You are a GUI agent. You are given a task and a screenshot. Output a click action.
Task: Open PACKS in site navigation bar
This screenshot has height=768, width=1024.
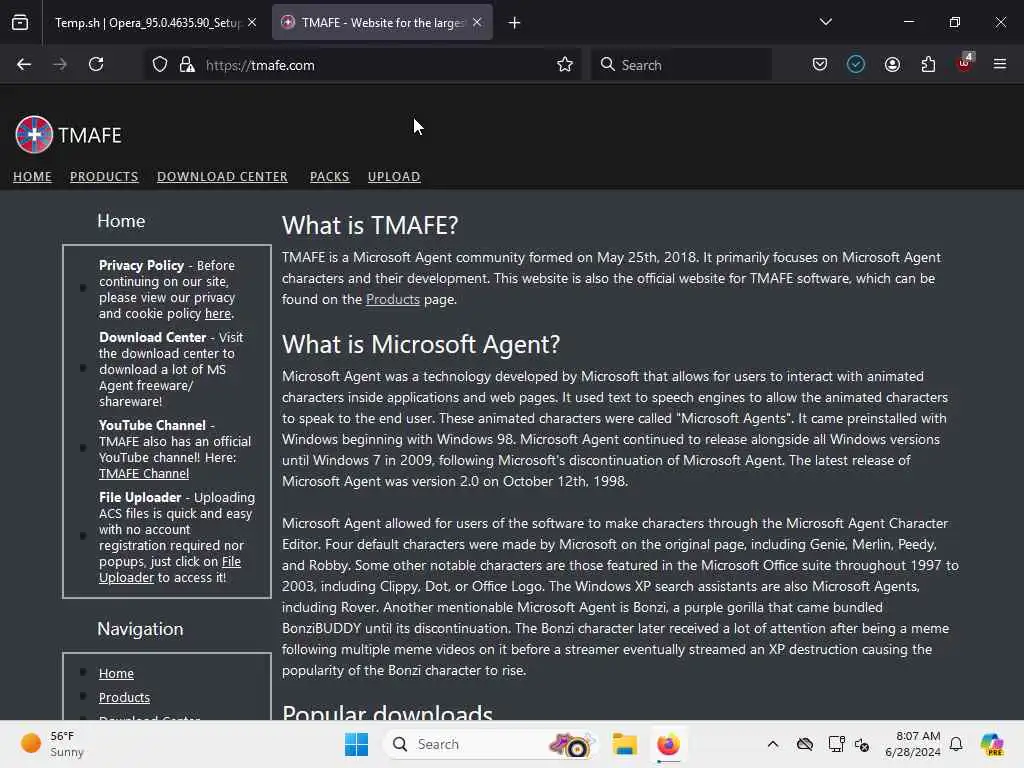pos(329,176)
